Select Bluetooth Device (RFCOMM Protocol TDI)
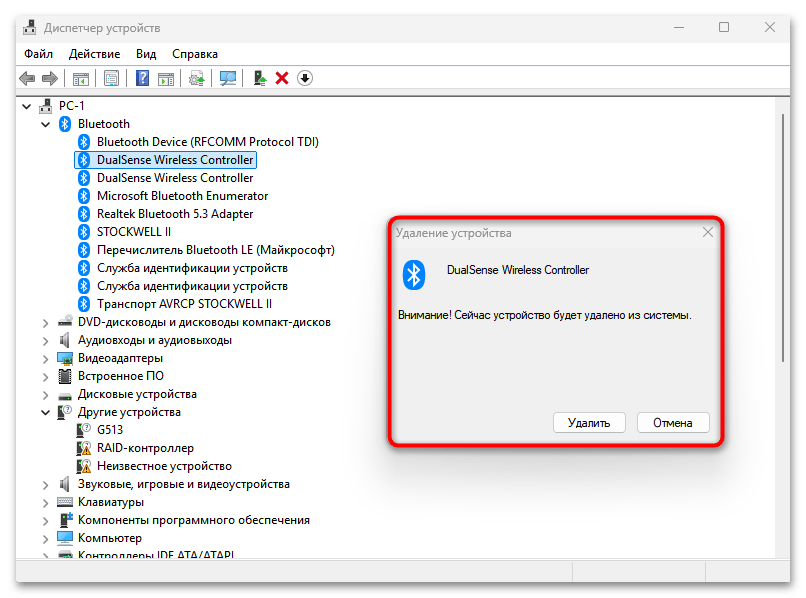The height and width of the screenshot is (598, 806). point(208,142)
